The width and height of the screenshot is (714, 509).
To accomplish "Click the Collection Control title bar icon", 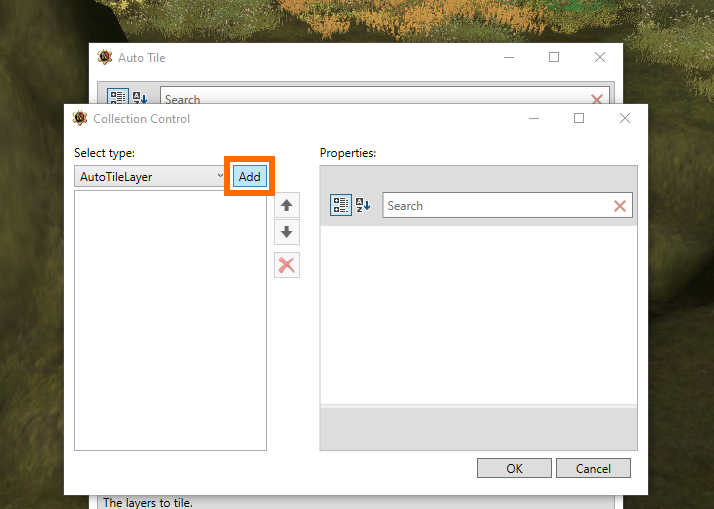I will pyautogui.click(x=80, y=118).
